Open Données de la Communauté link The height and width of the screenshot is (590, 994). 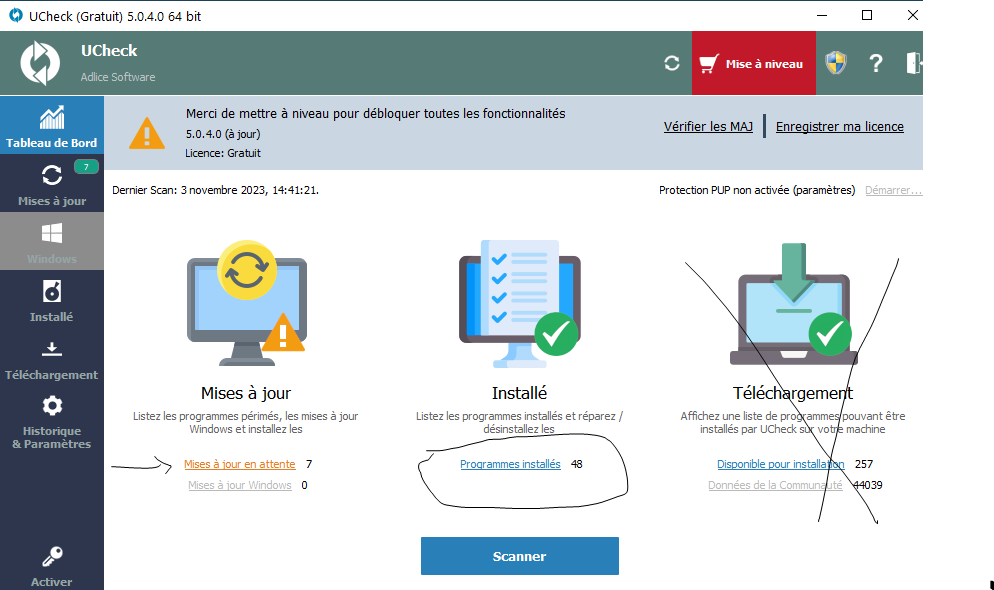point(775,485)
